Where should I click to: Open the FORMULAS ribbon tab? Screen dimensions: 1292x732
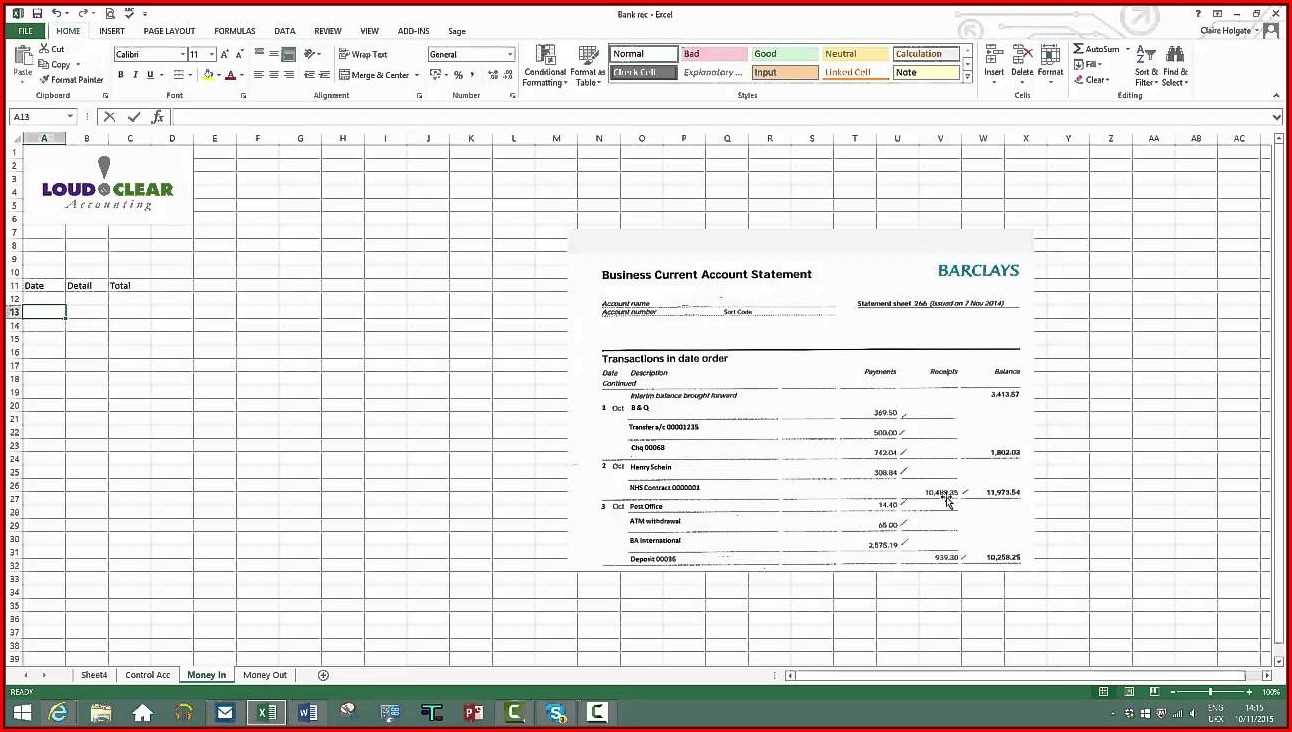click(234, 31)
